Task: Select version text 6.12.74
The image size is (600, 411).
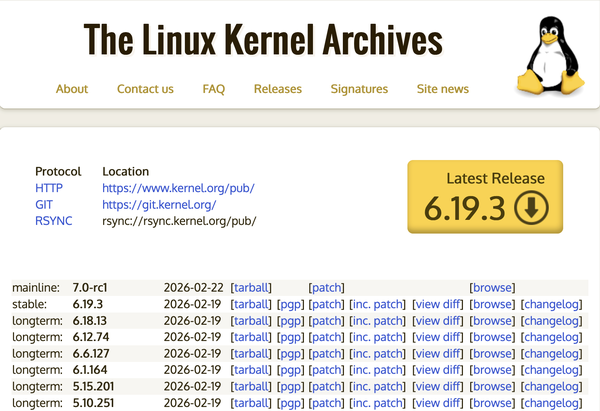Action: [x=91, y=337]
